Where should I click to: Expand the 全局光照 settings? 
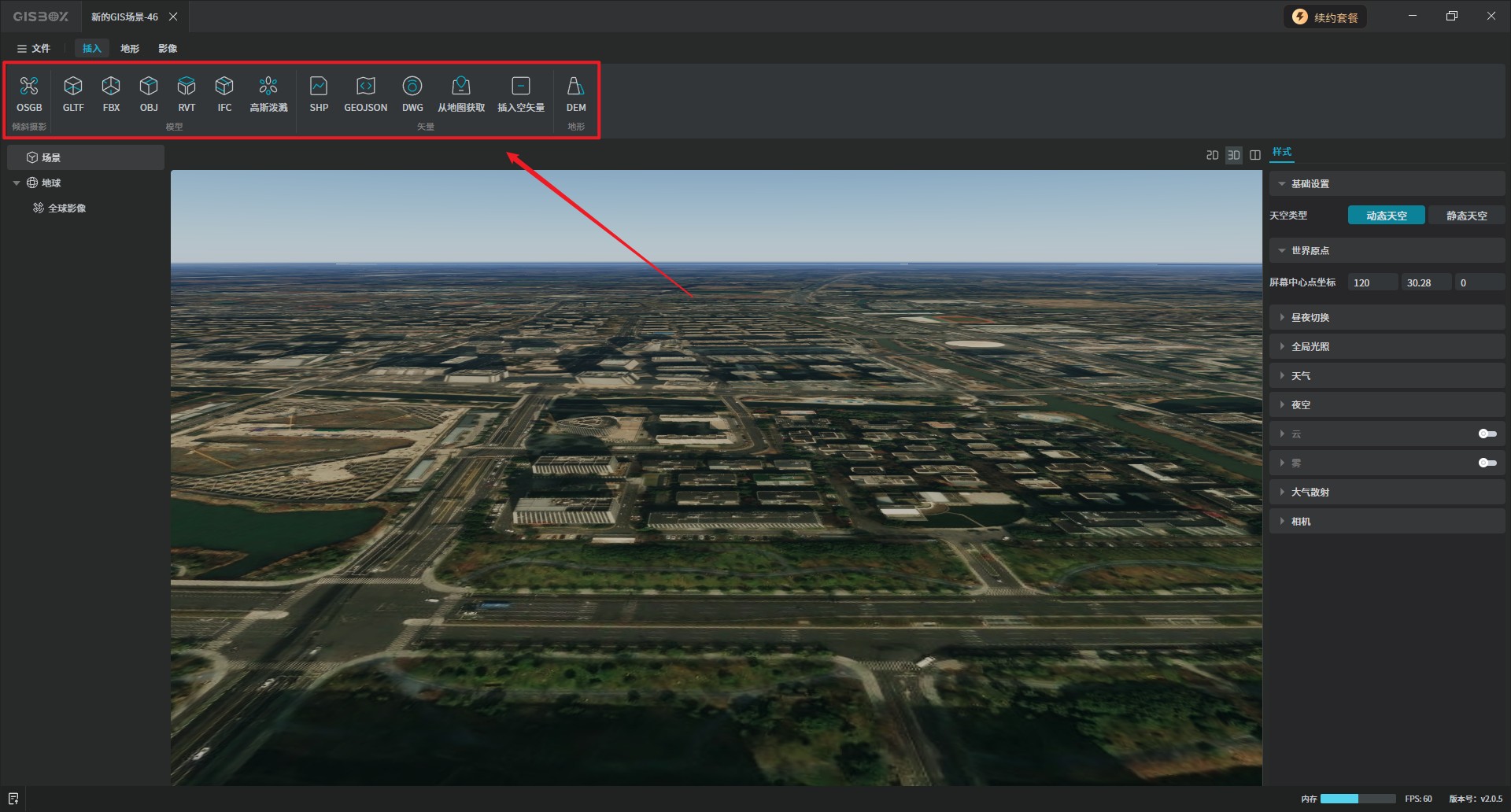(1310, 346)
